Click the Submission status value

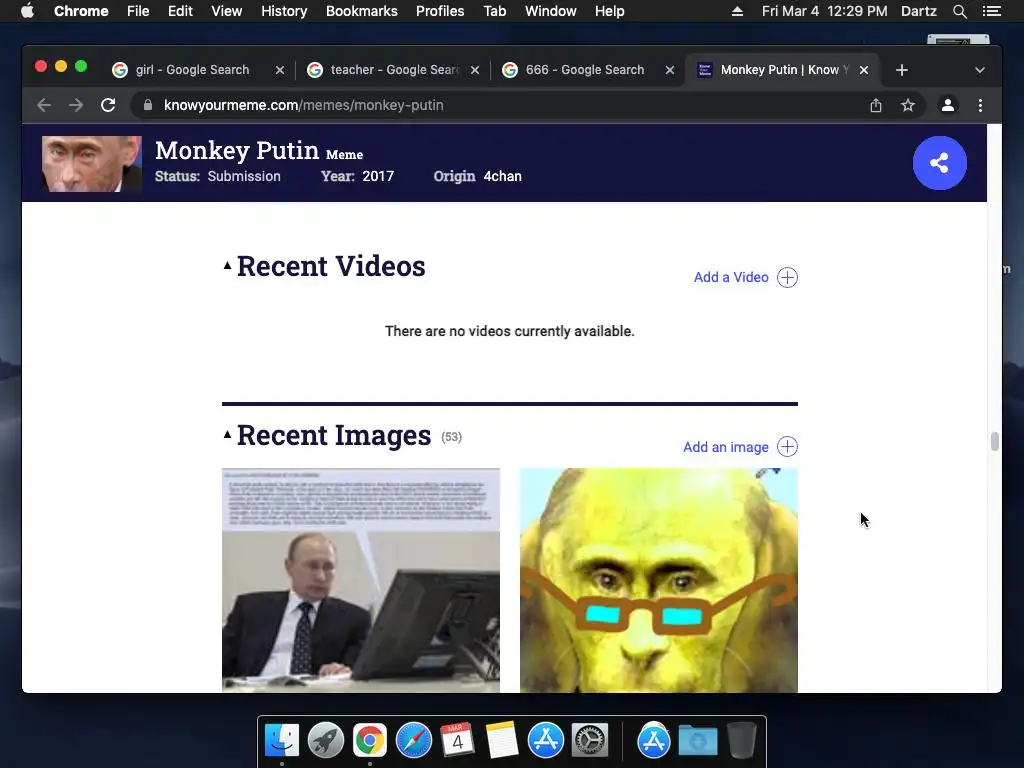244,176
